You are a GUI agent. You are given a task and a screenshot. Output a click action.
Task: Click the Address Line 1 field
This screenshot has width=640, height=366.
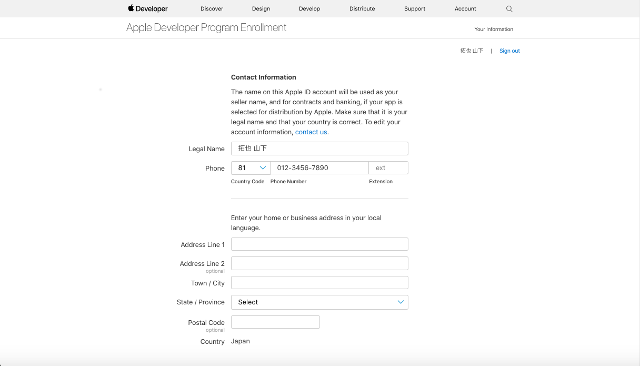tap(320, 244)
